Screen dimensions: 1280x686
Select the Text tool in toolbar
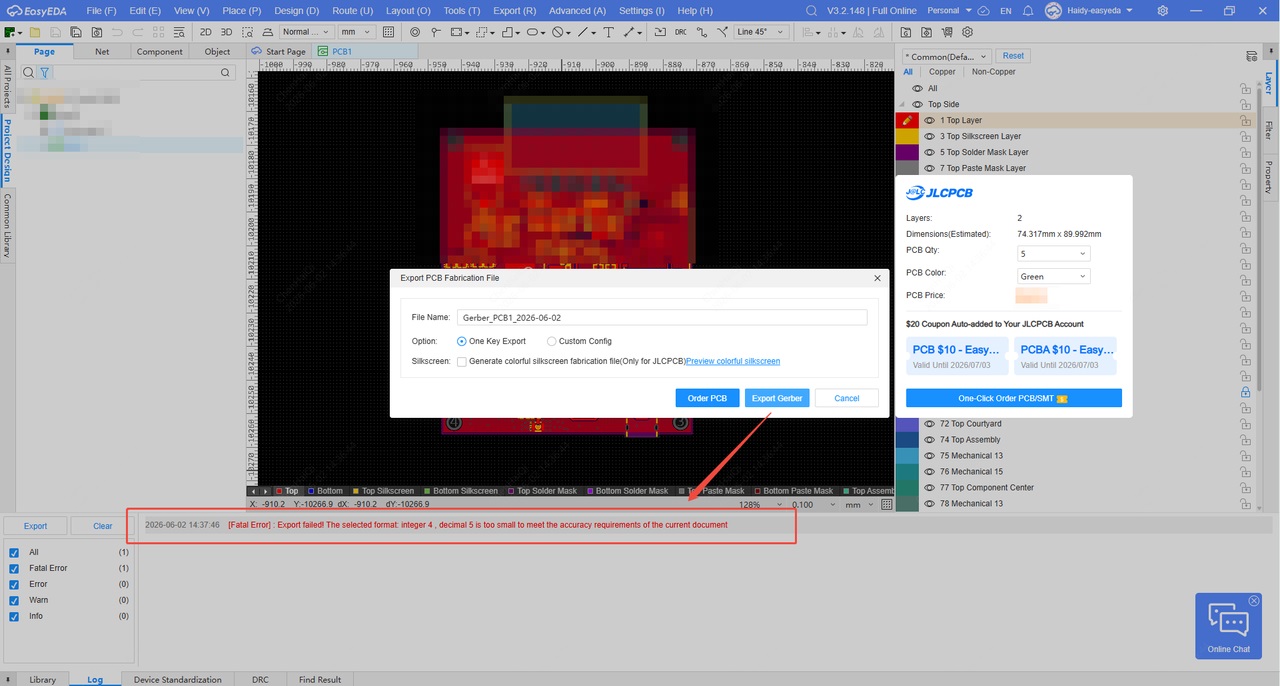coord(608,32)
